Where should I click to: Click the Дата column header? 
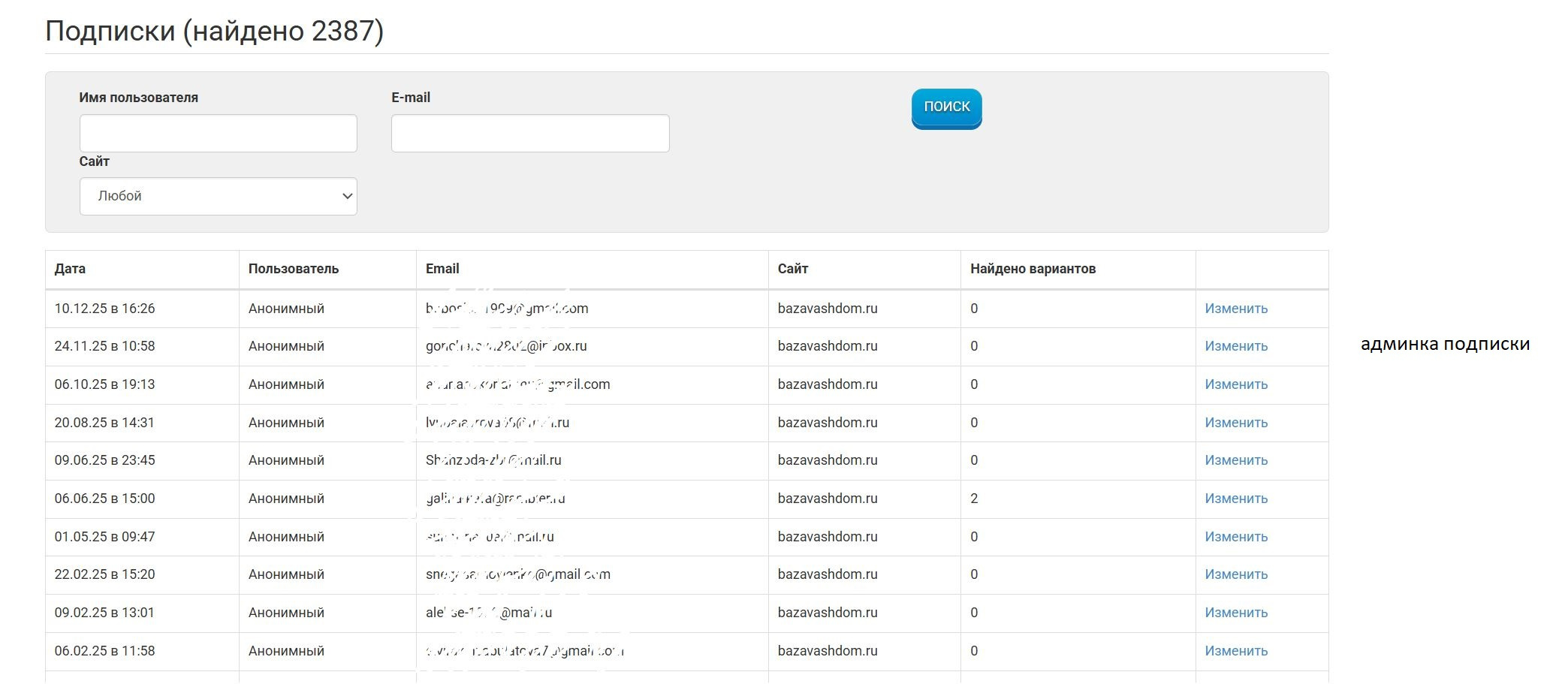[x=70, y=269]
